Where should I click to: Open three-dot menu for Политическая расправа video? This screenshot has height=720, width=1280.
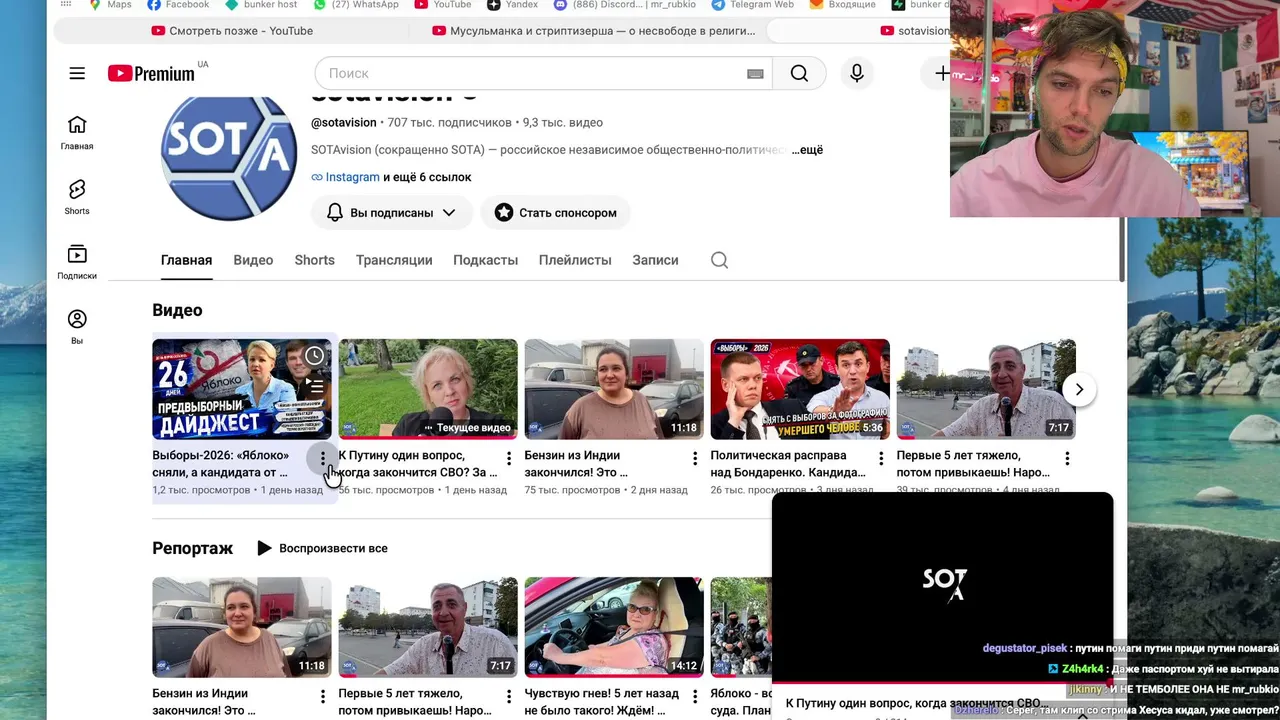[880, 458]
